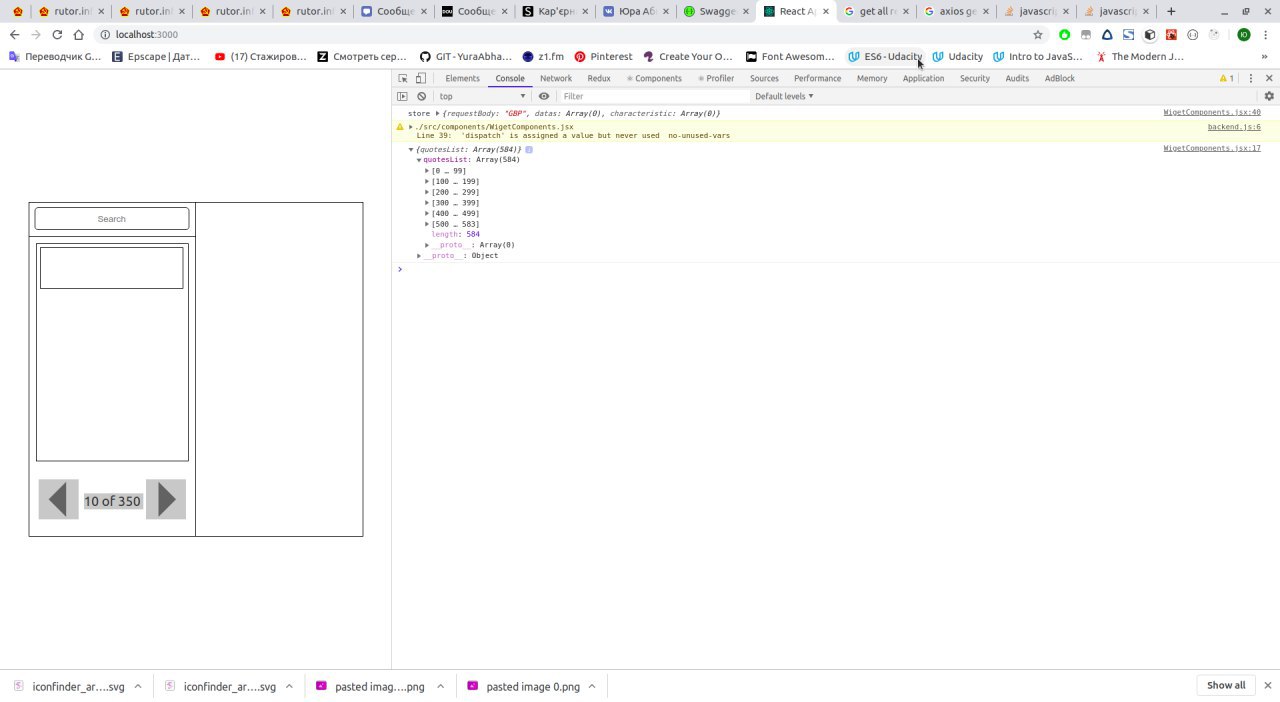The width and height of the screenshot is (1280, 702).
Task: Open a new browser tab
Action: tap(1171, 11)
